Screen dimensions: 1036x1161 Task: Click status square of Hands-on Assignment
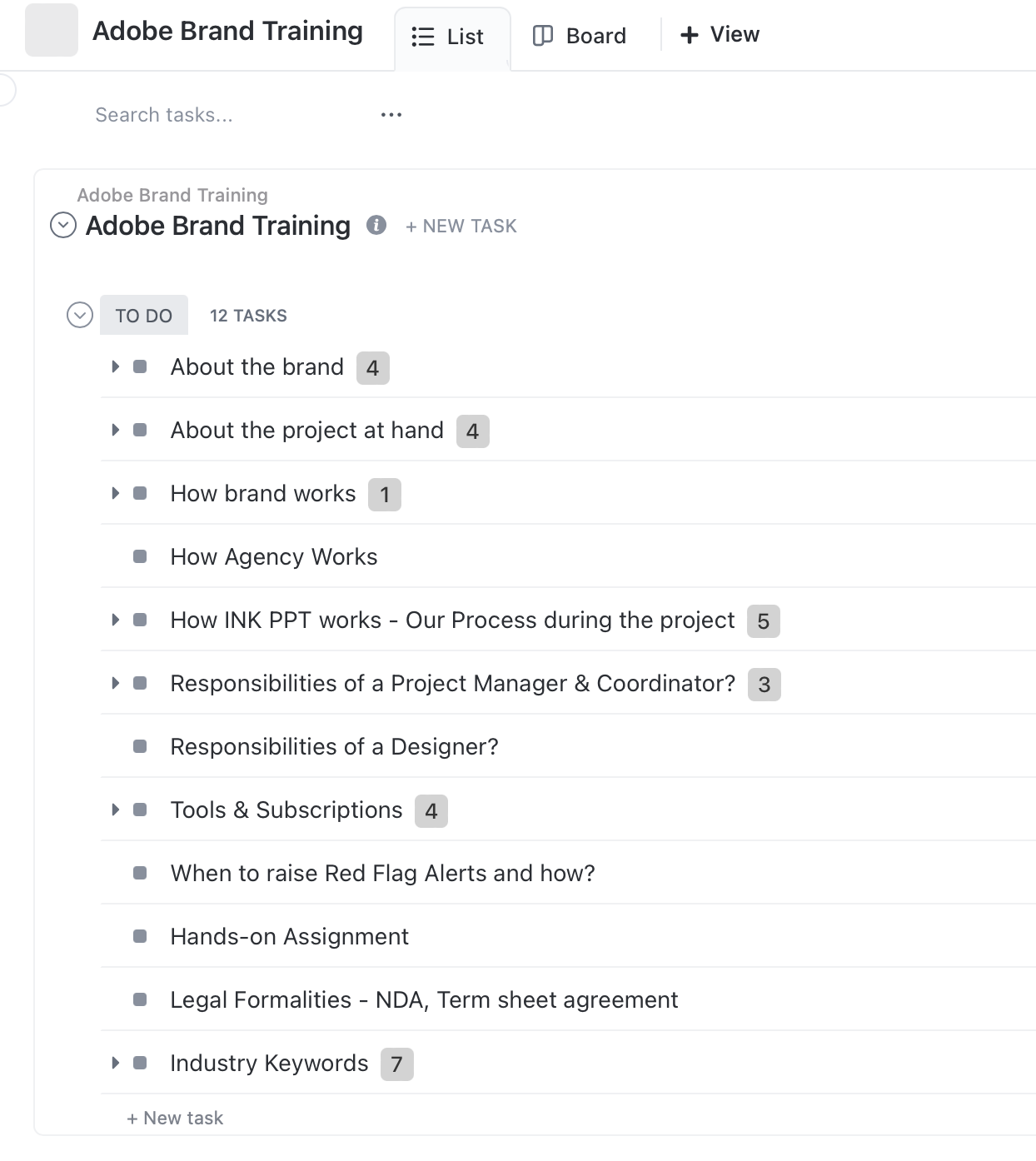pyautogui.click(x=140, y=936)
